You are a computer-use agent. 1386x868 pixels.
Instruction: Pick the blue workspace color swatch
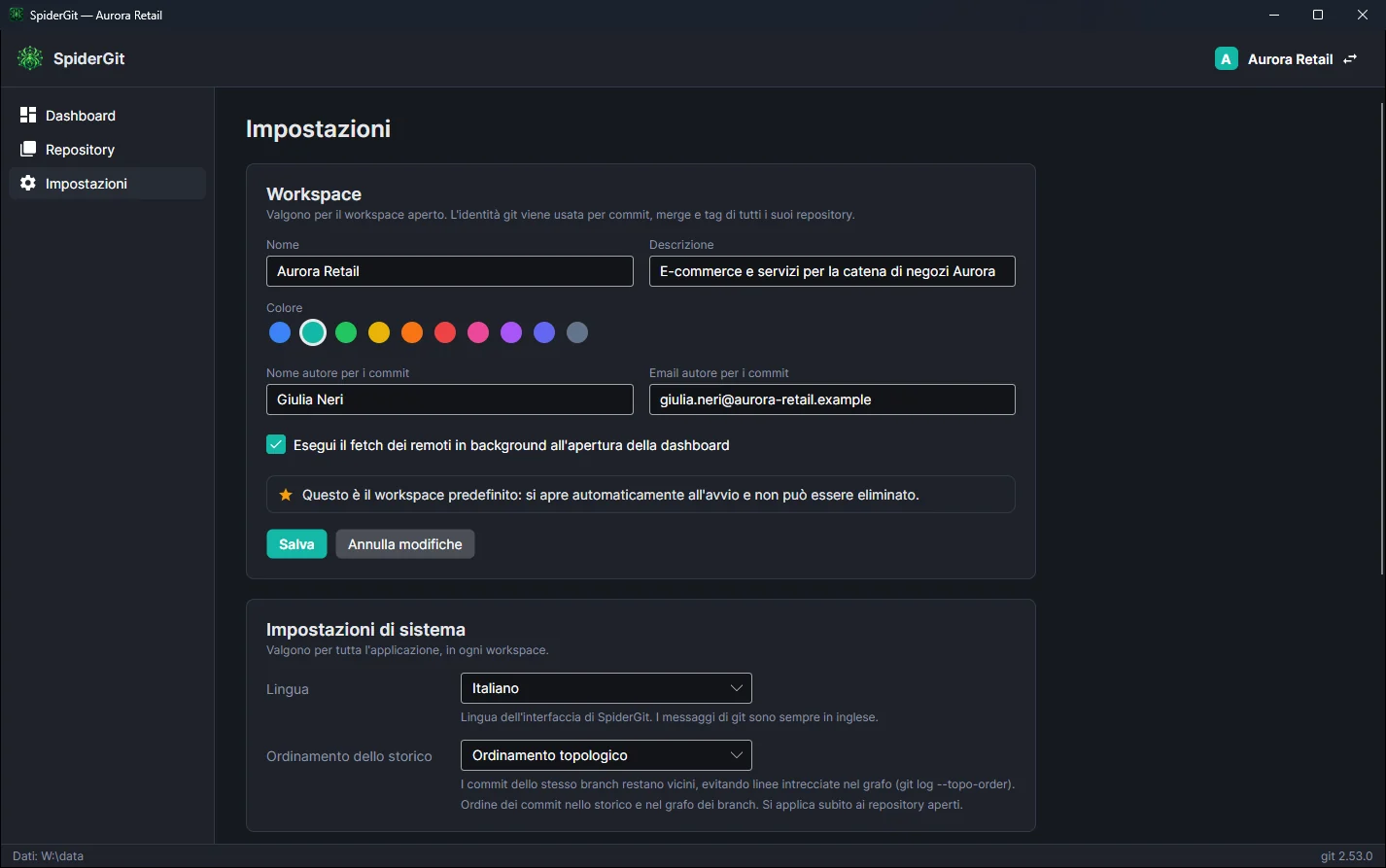coord(280,332)
